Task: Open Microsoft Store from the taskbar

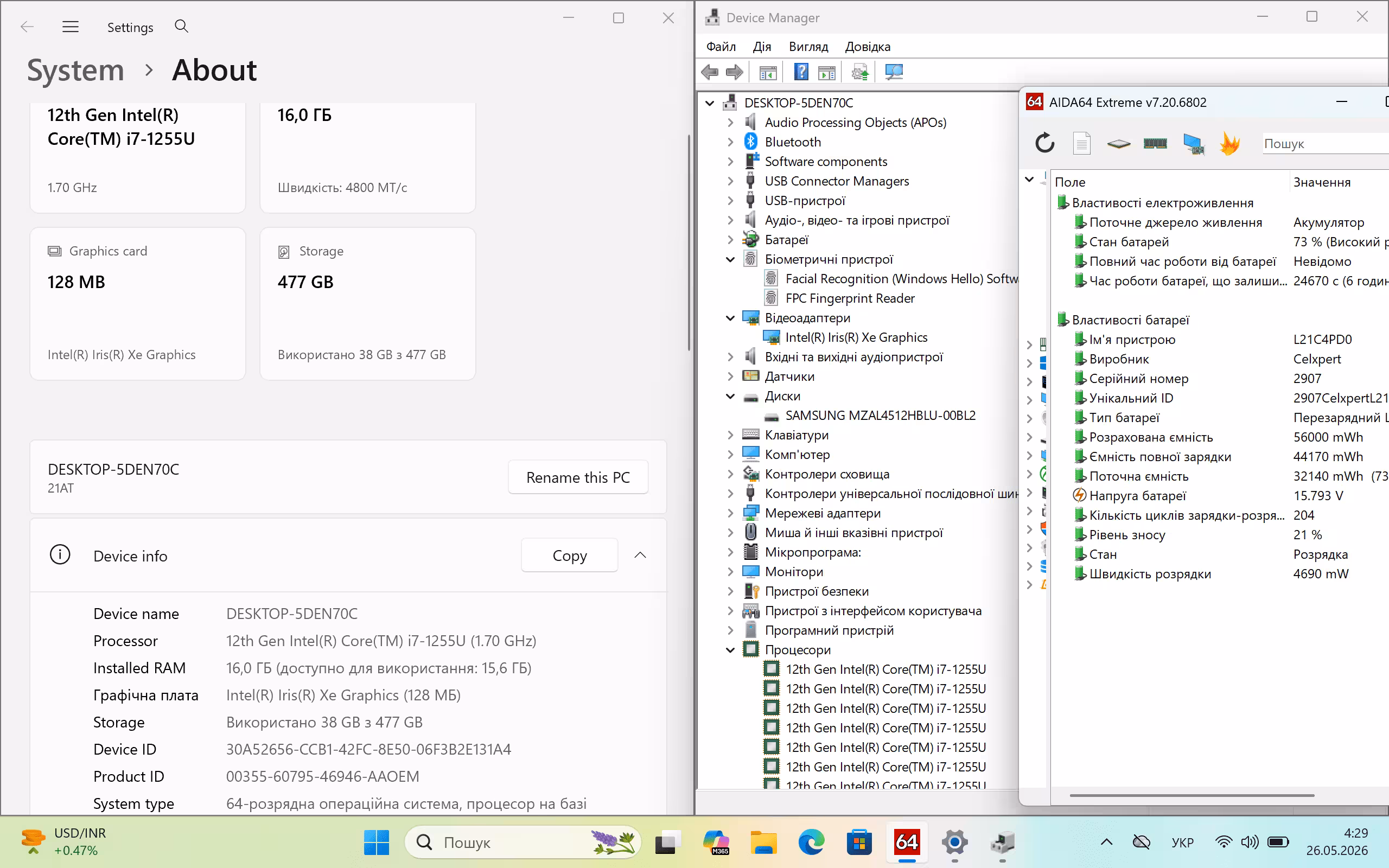Action: tap(859, 842)
